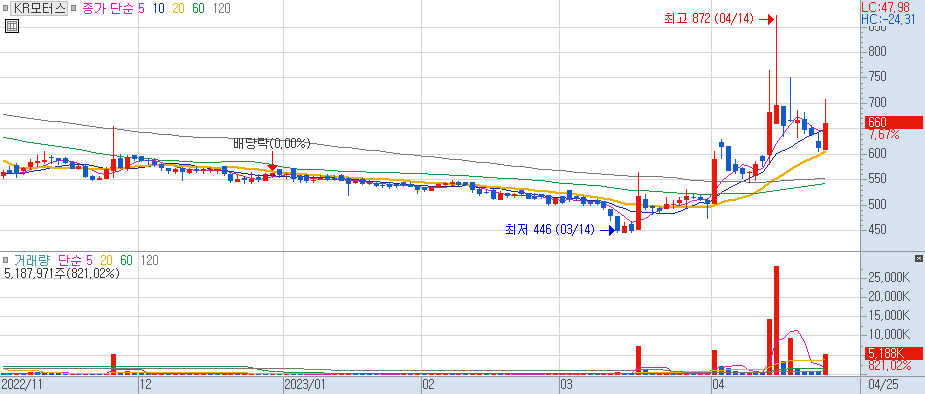Click the orange 20-day price average label

(x=179, y=8)
